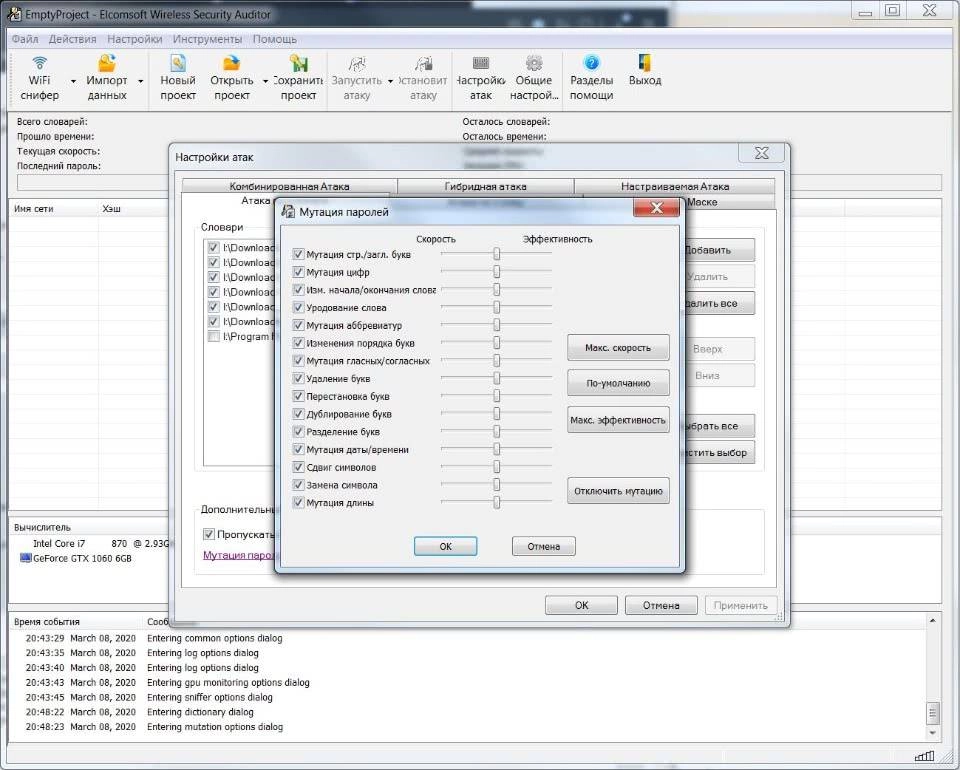
Task: Close the Мутация паролей dialog
Action: (x=656, y=208)
